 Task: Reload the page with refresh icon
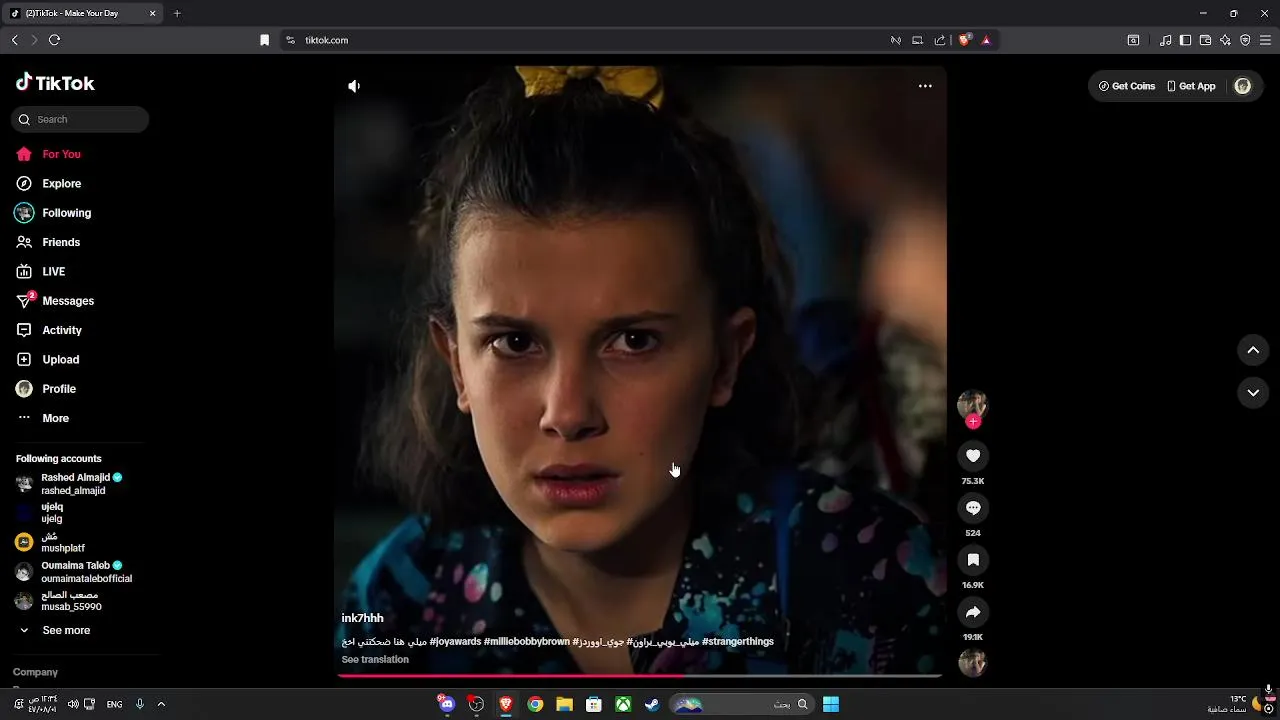[54, 40]
